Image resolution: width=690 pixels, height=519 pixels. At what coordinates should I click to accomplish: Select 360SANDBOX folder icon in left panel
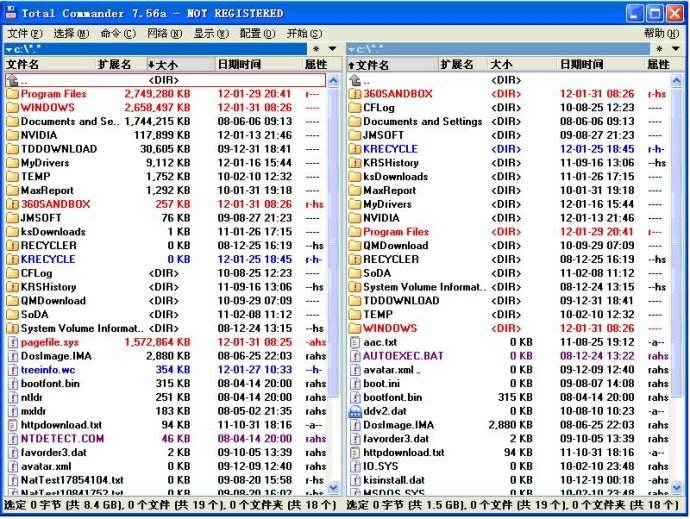(x=13, y=204)
